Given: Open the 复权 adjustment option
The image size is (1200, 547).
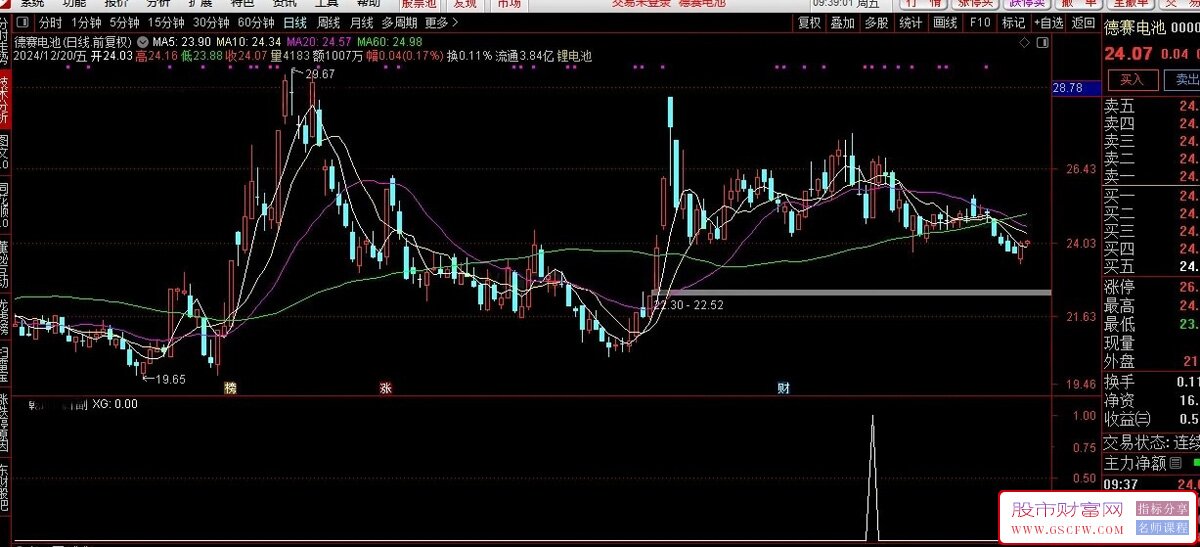Looking at the screenshot, I should tap(809, 23).
